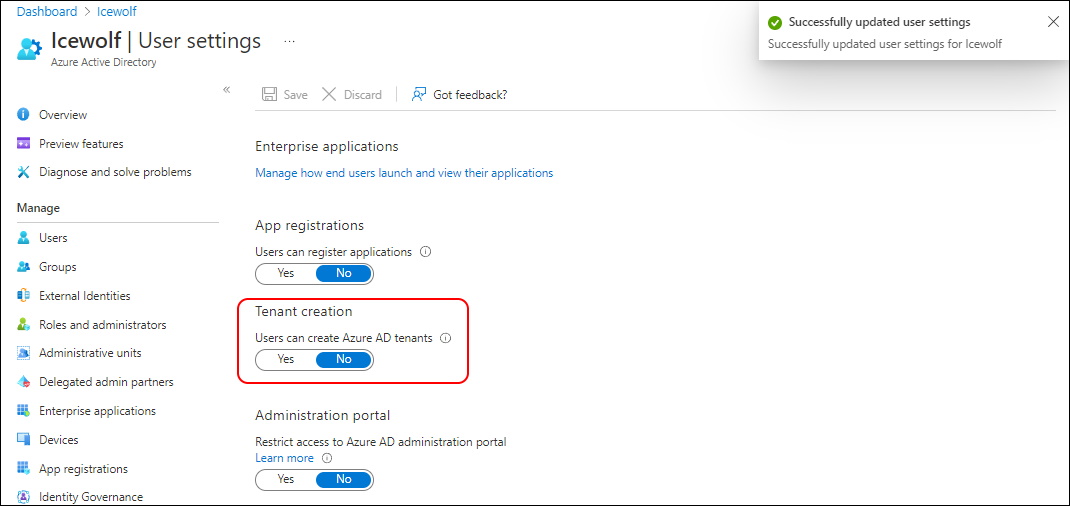Collapse the left navigation sidebar
Screen dimensions: 1070x506
coord(227,90)
